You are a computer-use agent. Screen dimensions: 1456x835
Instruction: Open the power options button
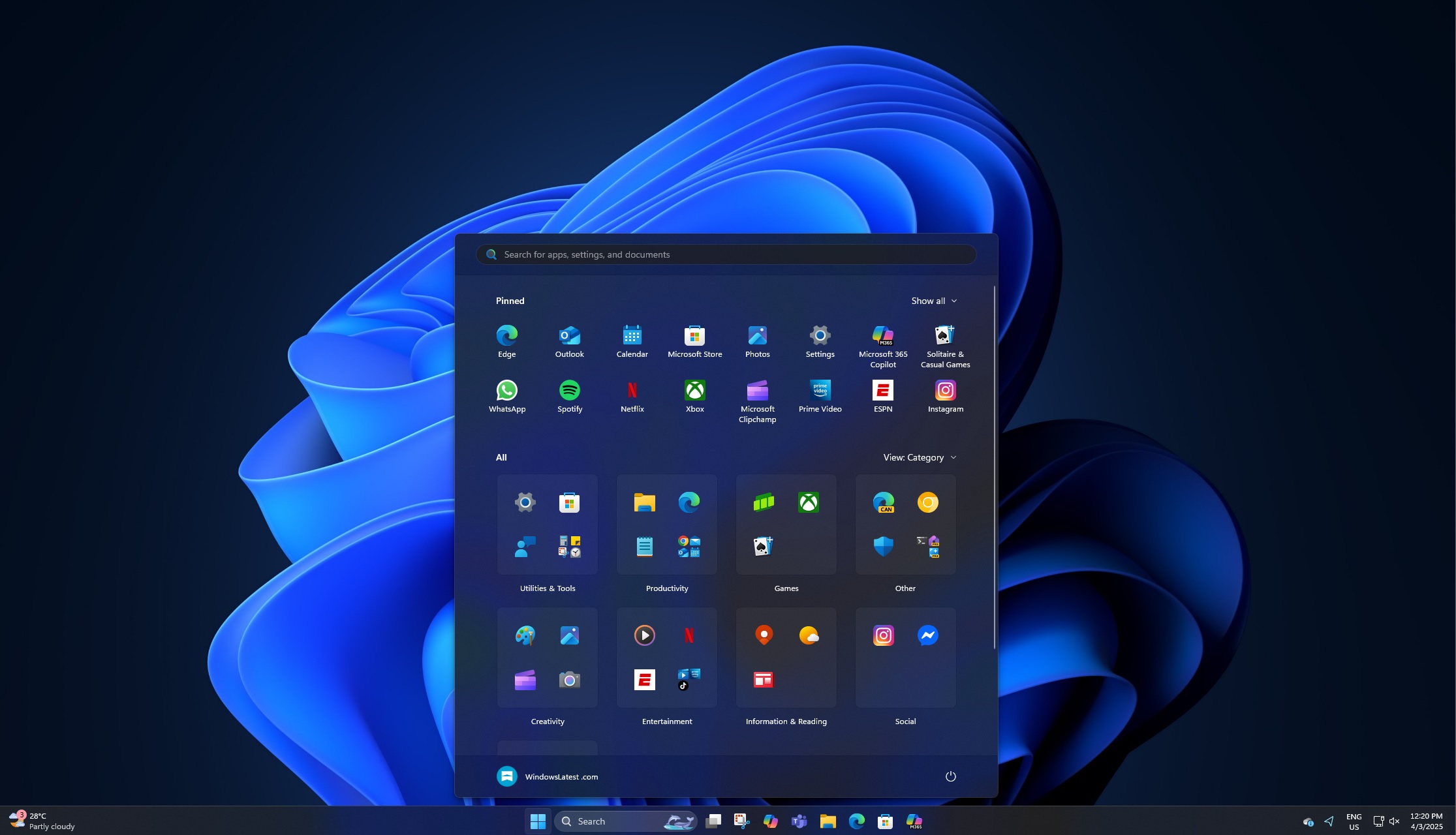pyautogui.click(x=951, y=776)
